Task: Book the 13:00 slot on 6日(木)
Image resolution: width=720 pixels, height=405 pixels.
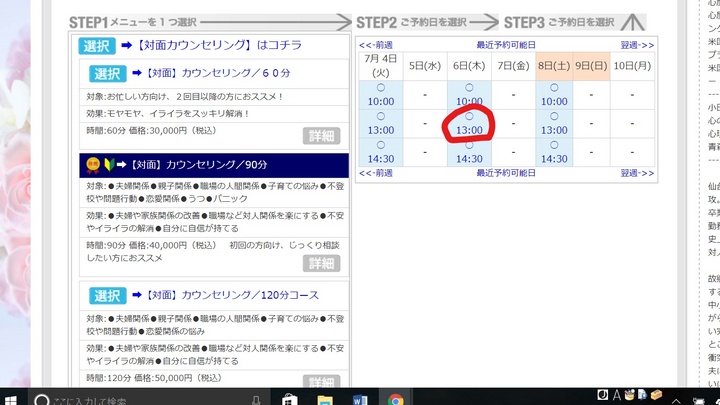Action: (469, 124)
